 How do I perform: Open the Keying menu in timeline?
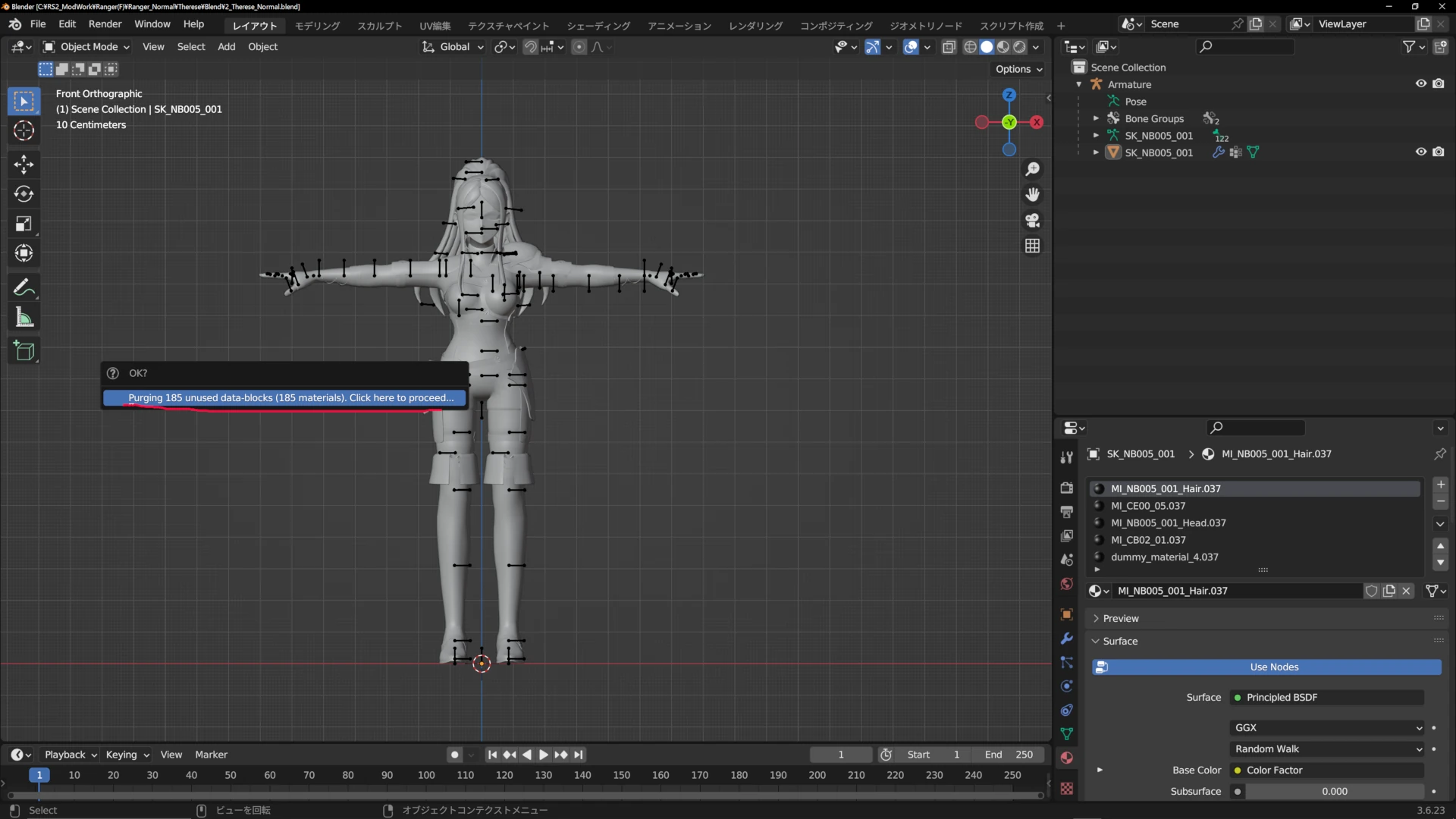127,755
